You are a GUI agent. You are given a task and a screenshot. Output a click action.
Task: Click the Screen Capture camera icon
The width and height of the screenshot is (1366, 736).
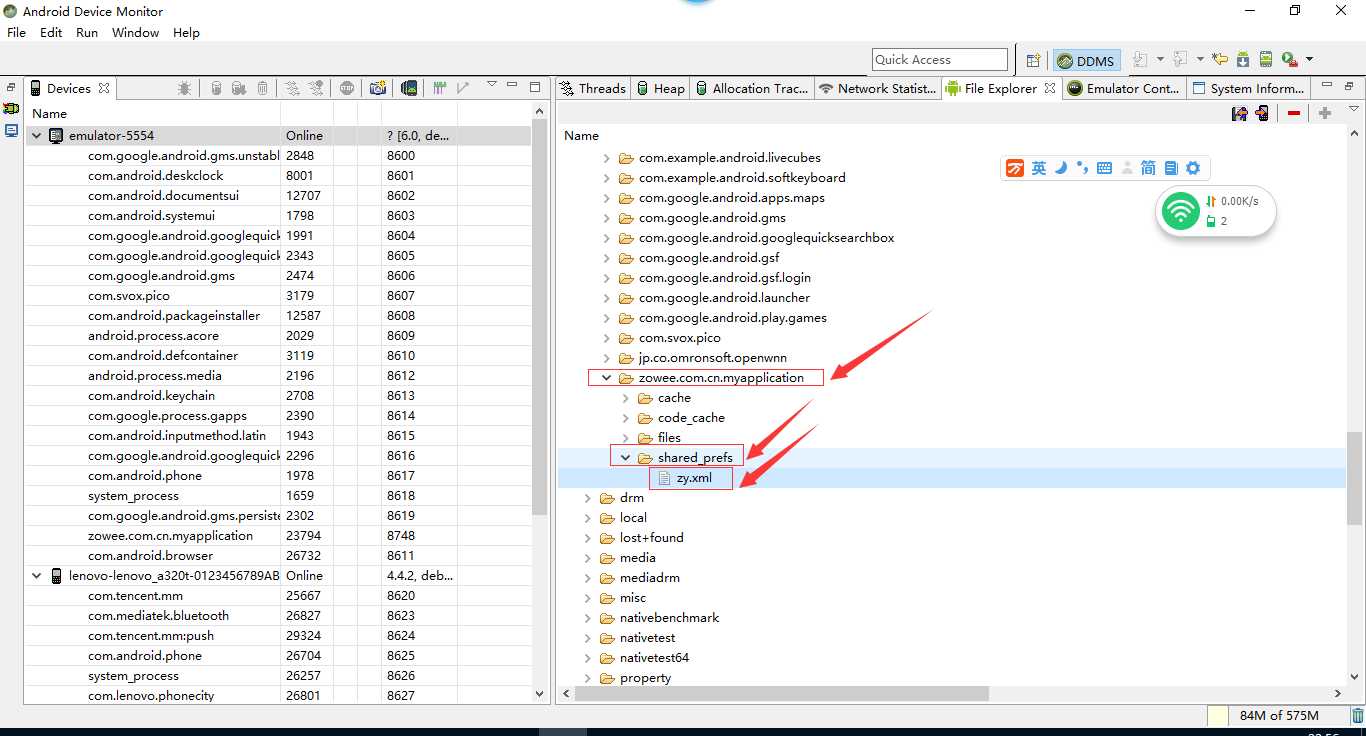point(378,88)
